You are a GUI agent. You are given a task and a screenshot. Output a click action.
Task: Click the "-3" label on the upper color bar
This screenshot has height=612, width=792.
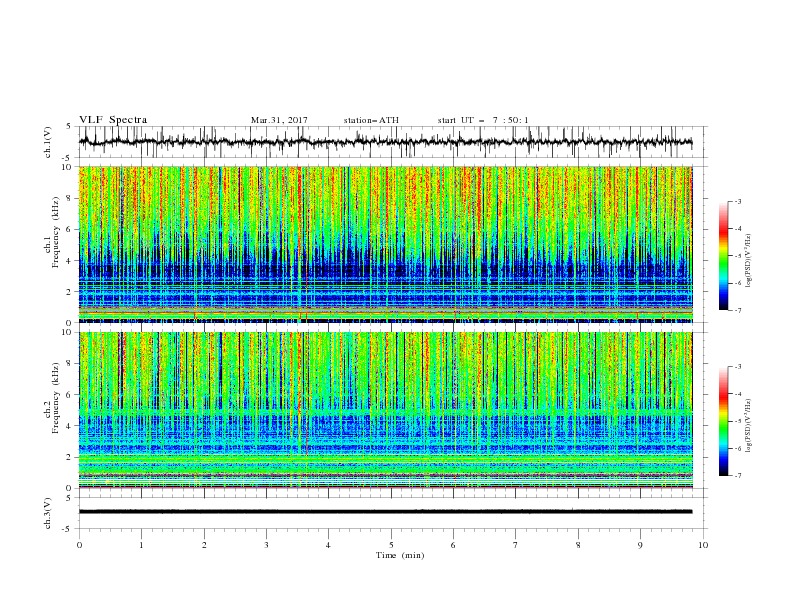coord(738,201)
